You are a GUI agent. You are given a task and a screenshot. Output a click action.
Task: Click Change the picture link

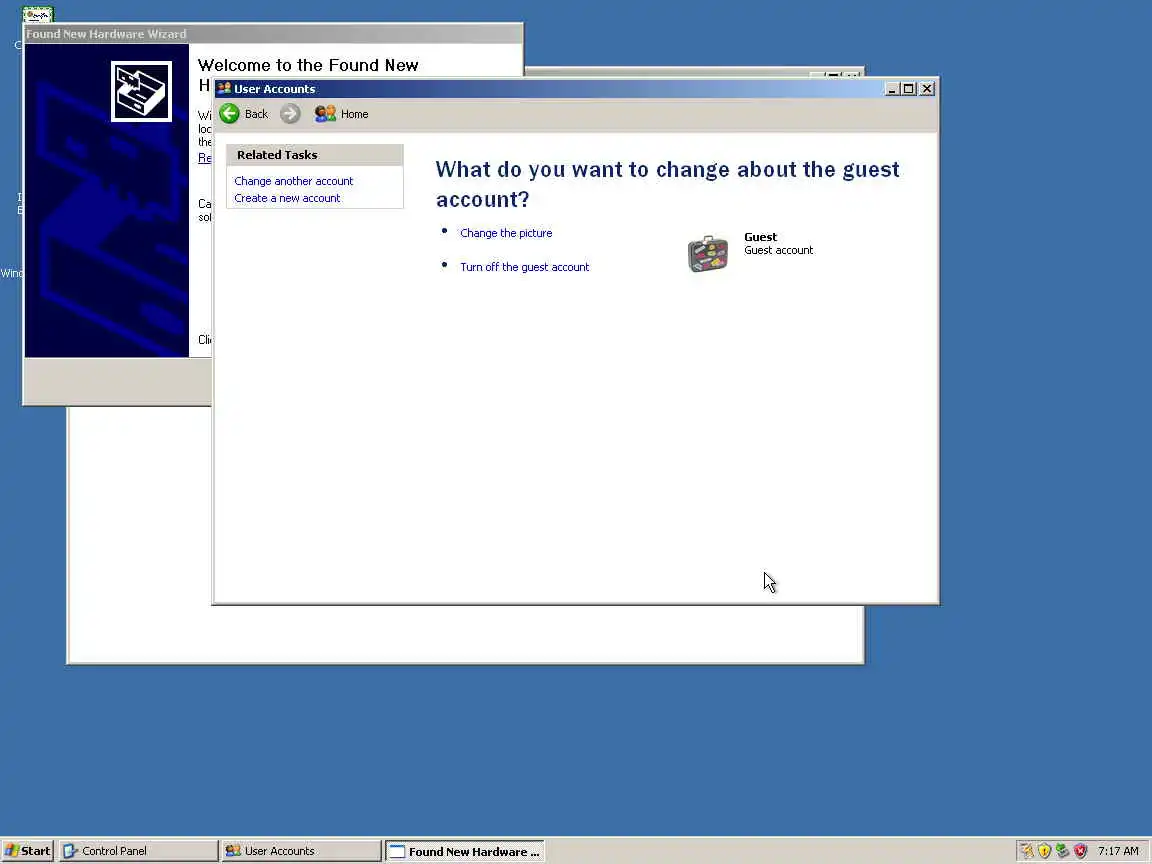click(506, 233)
